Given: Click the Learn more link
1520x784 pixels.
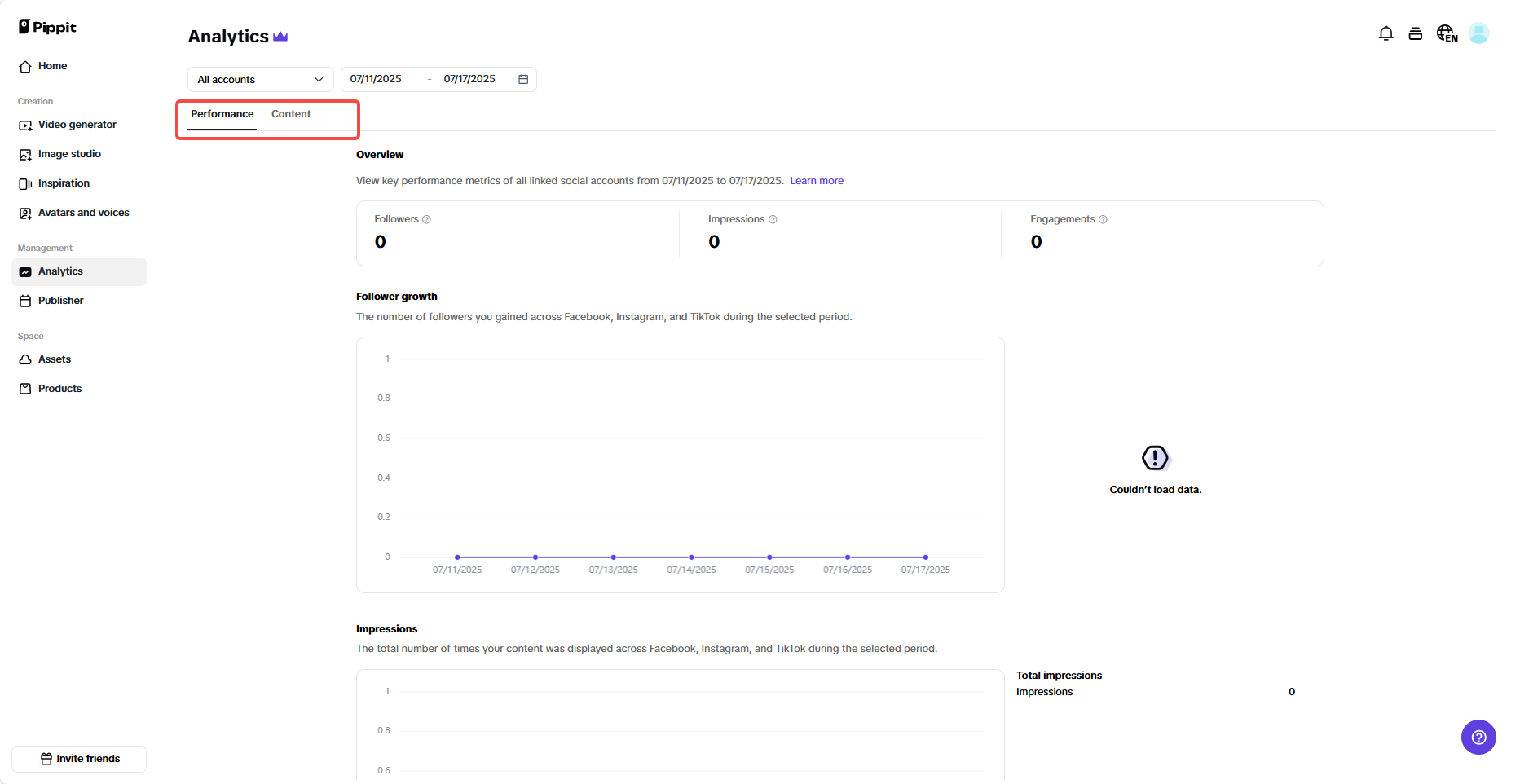Looking at the screenshot, I should pyautogui.click(x=816, y=181).
